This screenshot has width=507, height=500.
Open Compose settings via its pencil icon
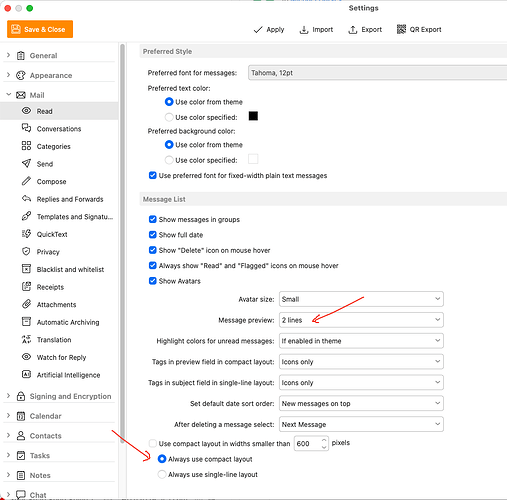point(26,181)
